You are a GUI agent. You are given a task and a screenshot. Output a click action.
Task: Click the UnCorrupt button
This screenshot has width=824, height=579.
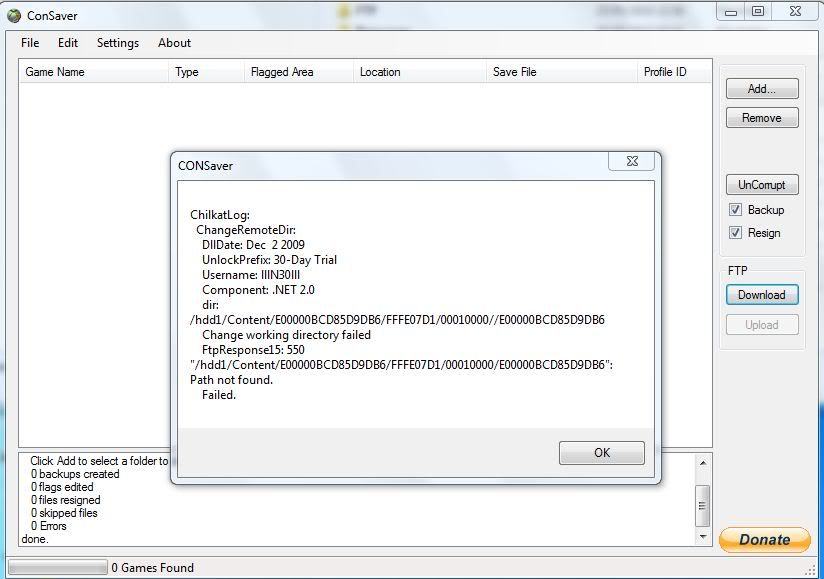[x=762, y=184]
